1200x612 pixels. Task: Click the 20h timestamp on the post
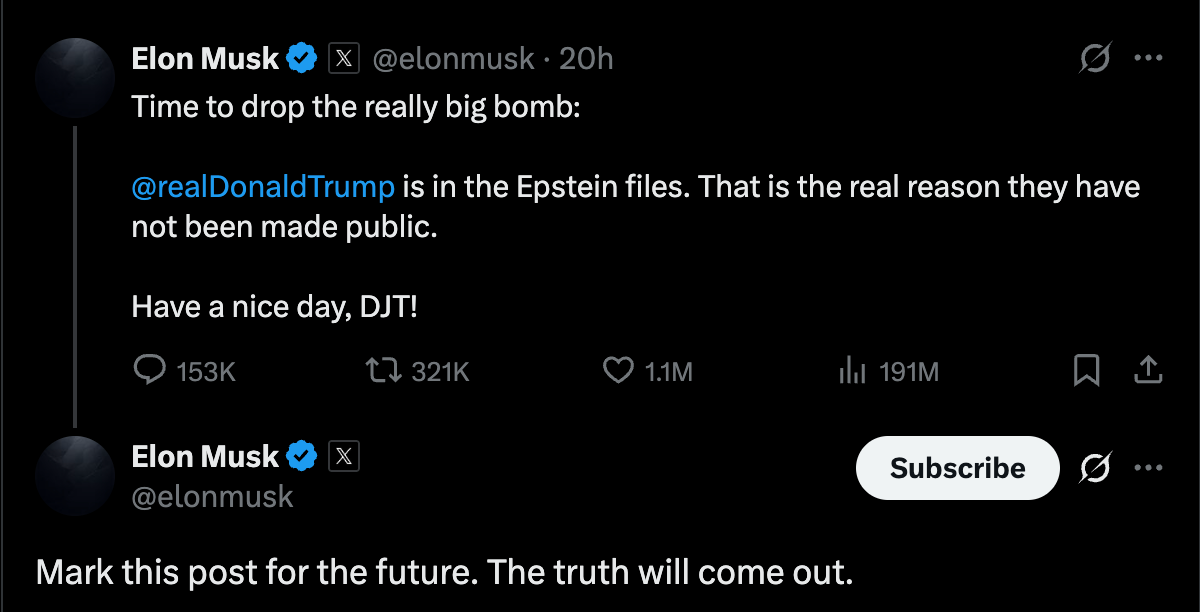586,60
